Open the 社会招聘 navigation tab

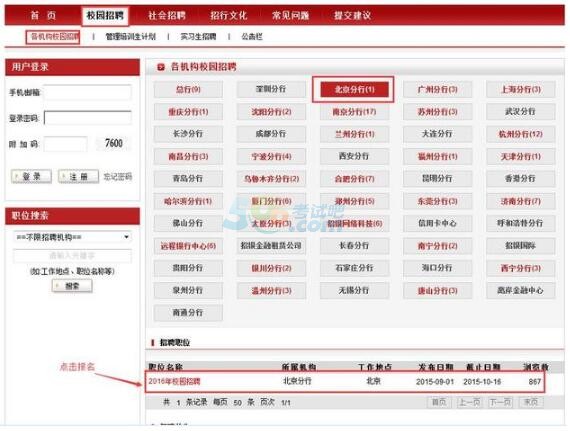167,16
